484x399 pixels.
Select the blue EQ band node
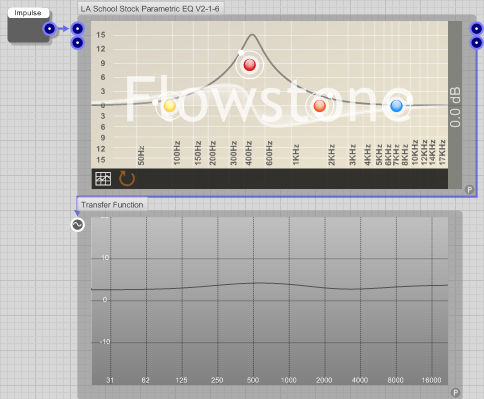[396, 106]
